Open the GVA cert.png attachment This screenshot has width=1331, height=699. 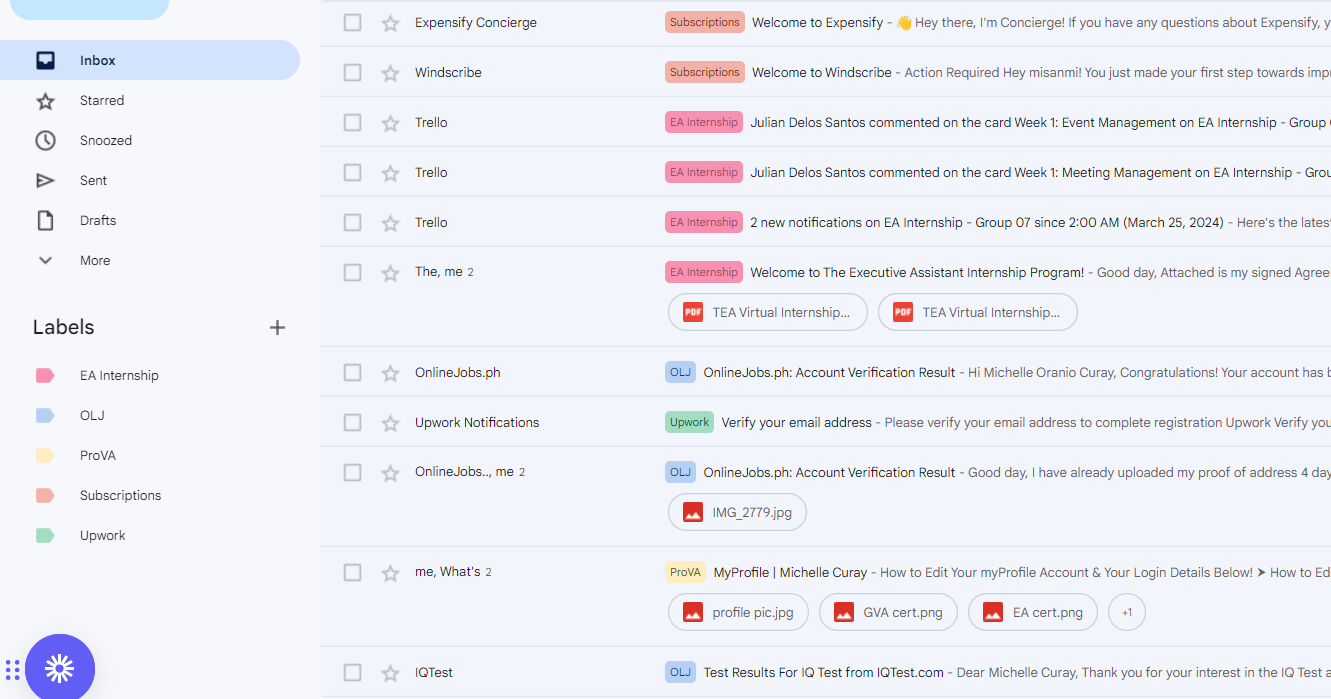point(888,612)
